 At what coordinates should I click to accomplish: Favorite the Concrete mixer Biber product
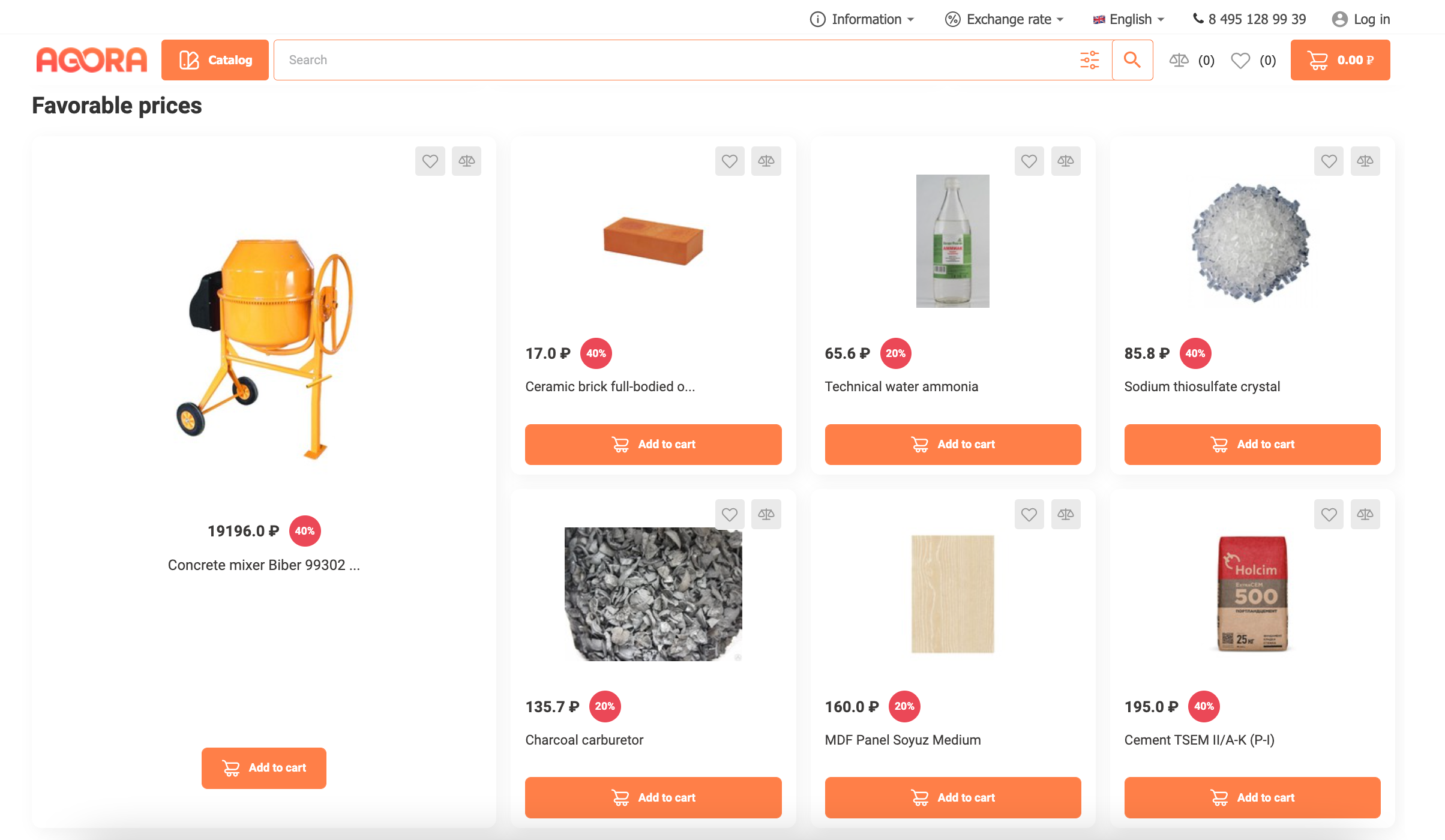[430, 161]
